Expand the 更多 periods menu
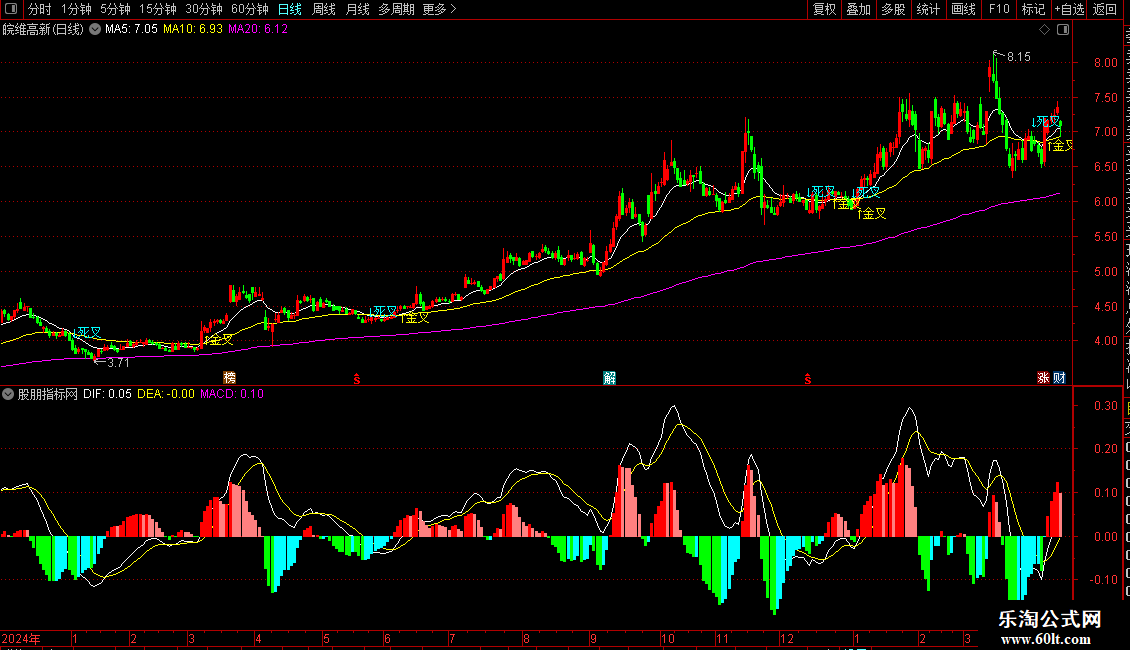 tap(440, 9)
